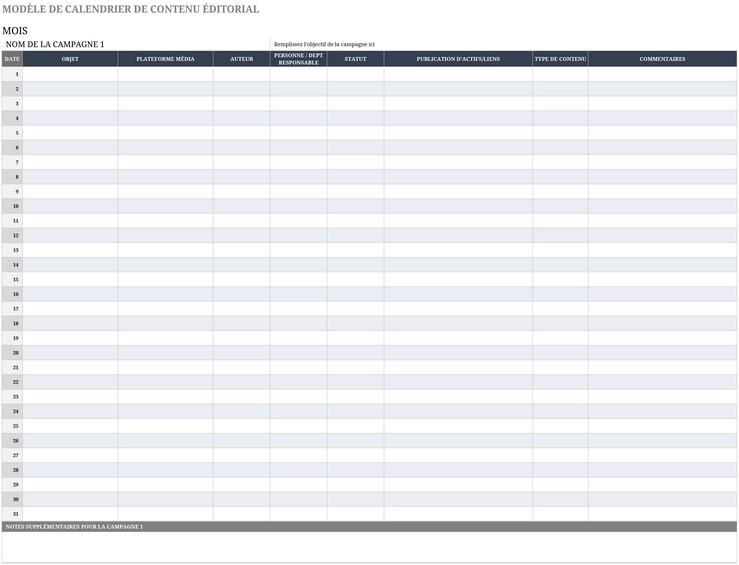739x565 pixels.
Task: Select the COMMENTAIRES column header
Action: 663,59
